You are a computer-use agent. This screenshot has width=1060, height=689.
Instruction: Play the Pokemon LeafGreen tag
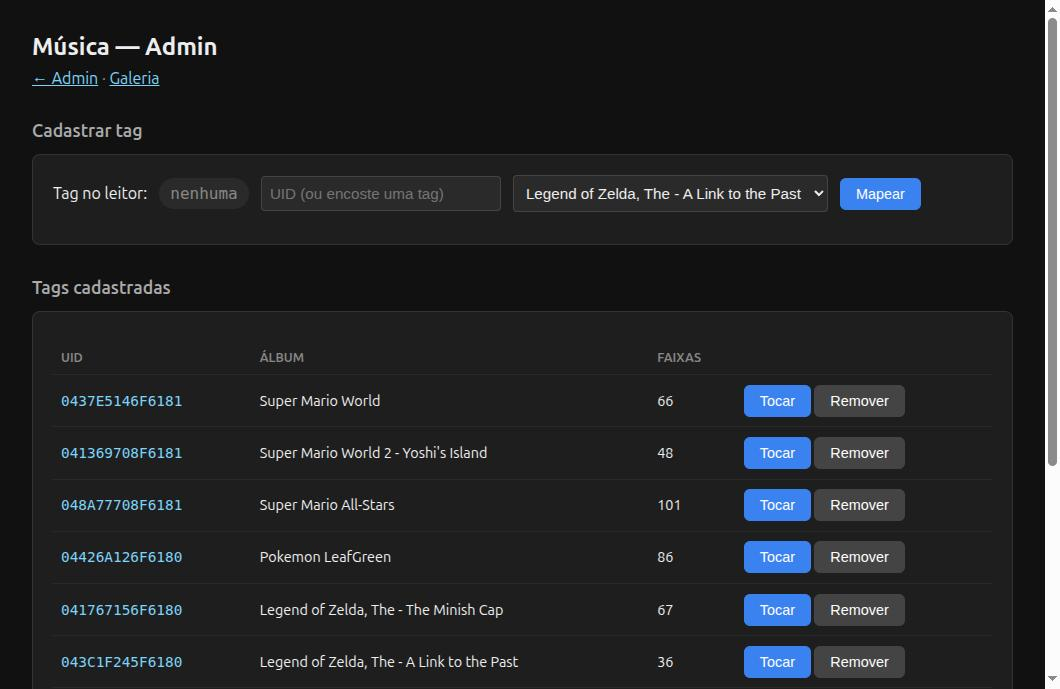coord(777,557)
